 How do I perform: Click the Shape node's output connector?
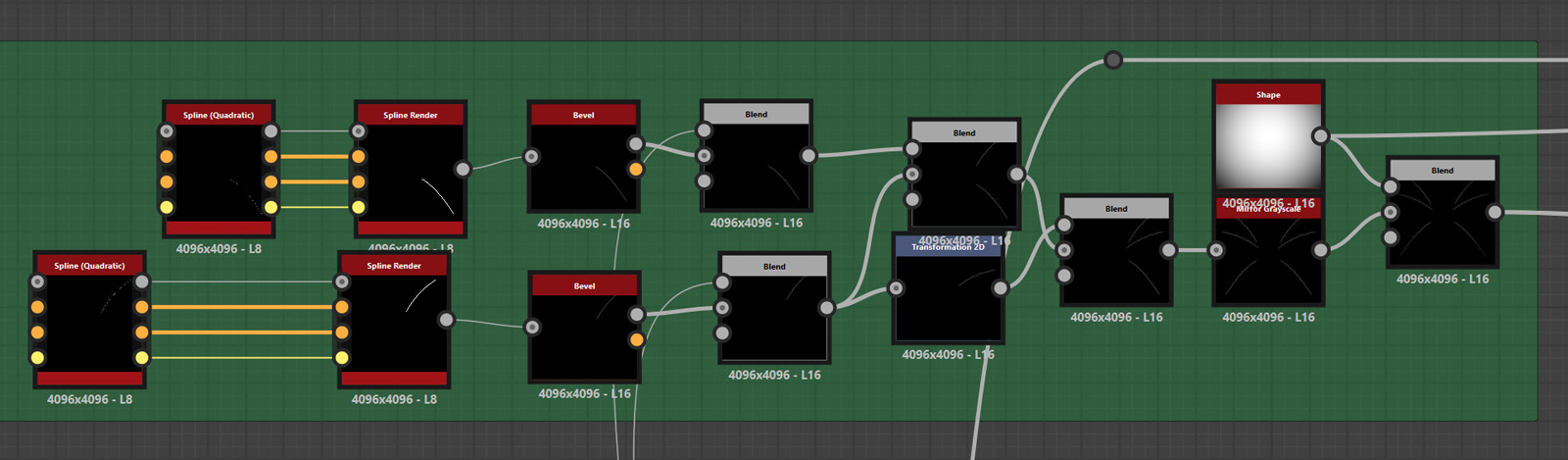(x=1320, y=135)
